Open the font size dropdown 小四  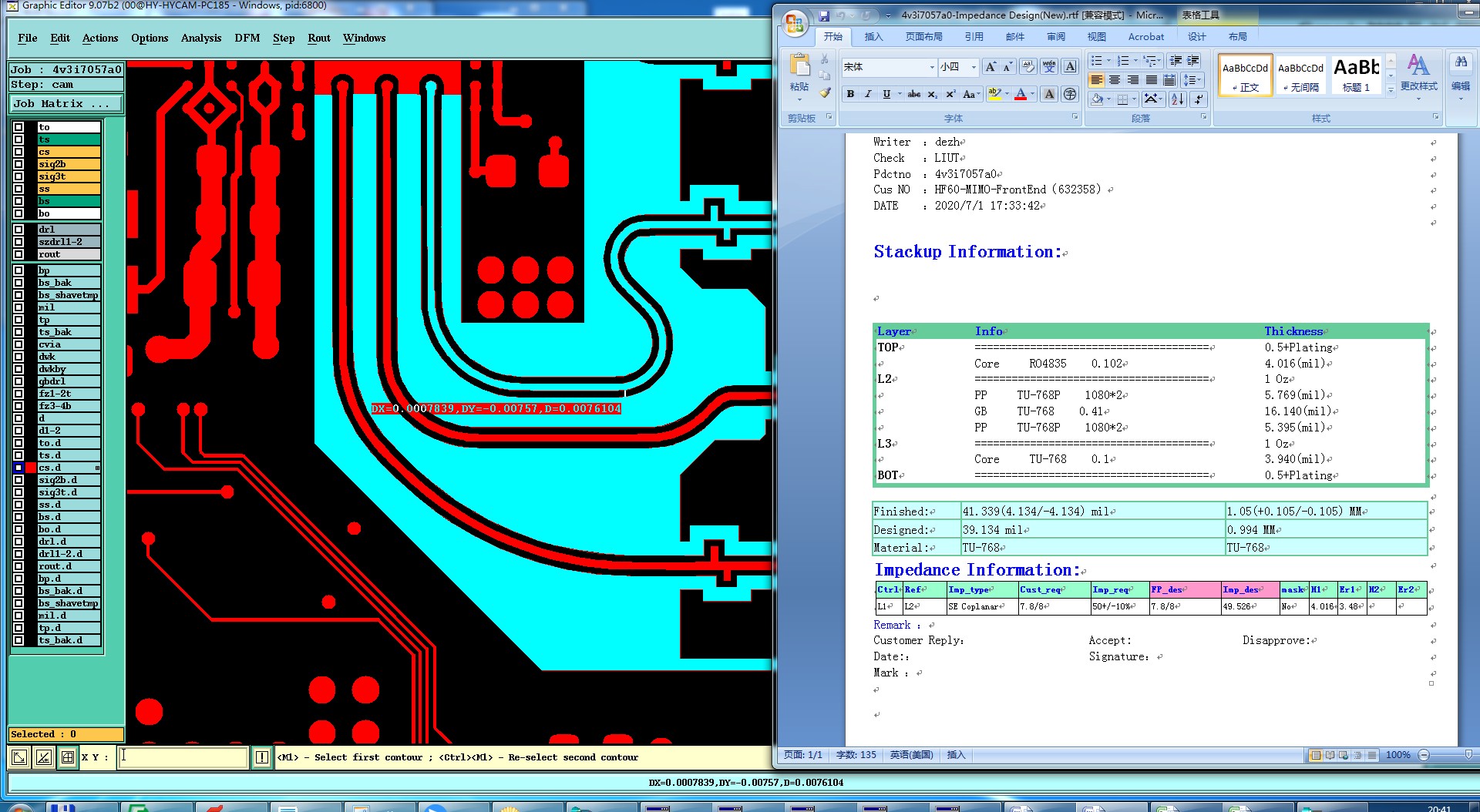[974, 67]
